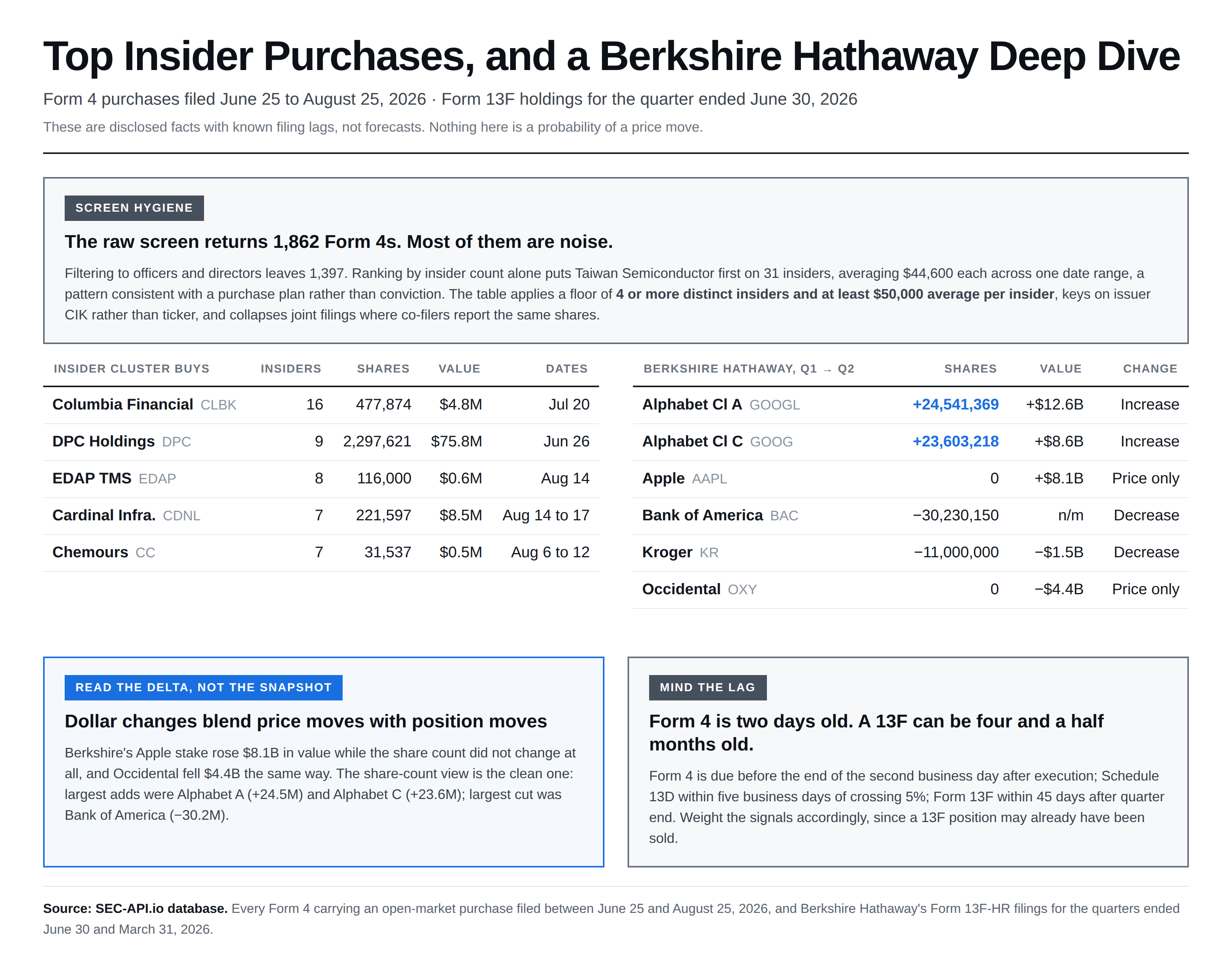Click the OXY ticker symbol
The height and width of the screenshot is (966, 1232).
(x=742, y=590)
